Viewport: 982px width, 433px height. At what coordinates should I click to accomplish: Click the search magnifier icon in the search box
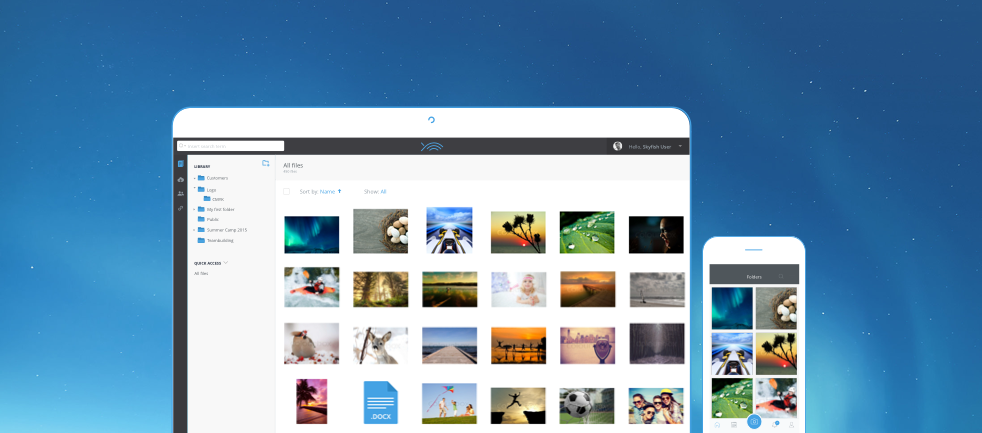[x=182, y=146]
